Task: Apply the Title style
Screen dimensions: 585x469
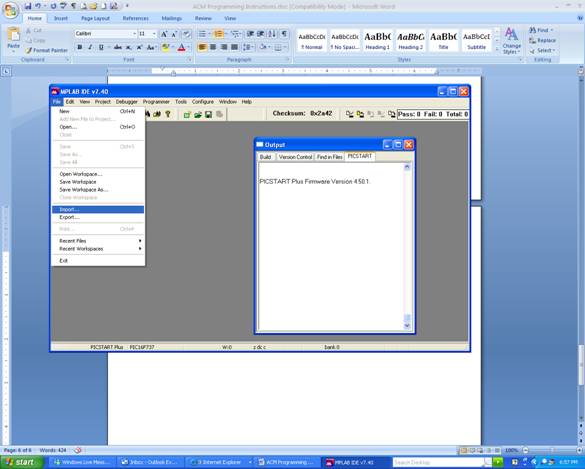Action: click(443, 41)
